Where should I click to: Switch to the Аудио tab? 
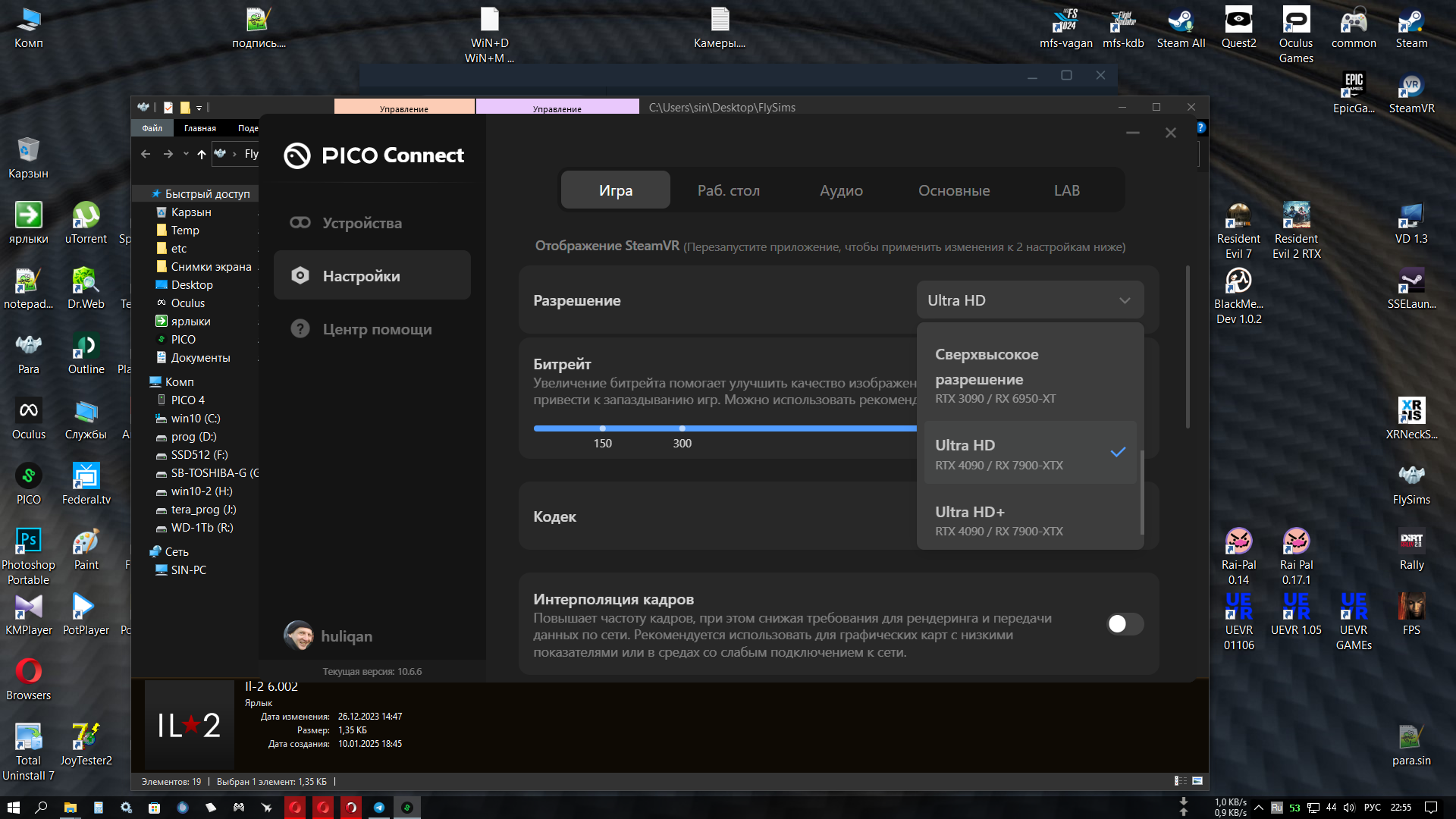841,190
